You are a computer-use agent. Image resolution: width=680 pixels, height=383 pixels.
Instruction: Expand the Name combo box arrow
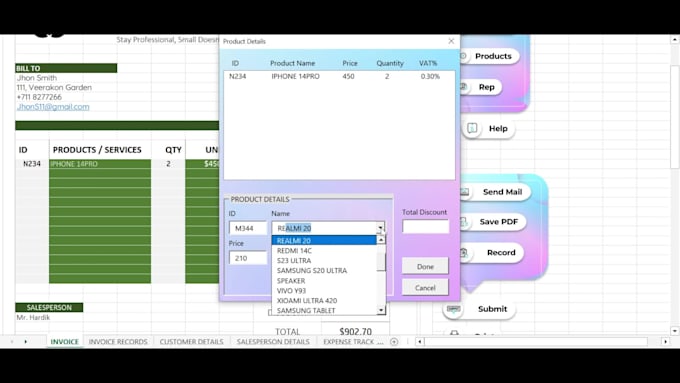pyautogui.click(x=380, y=228)
